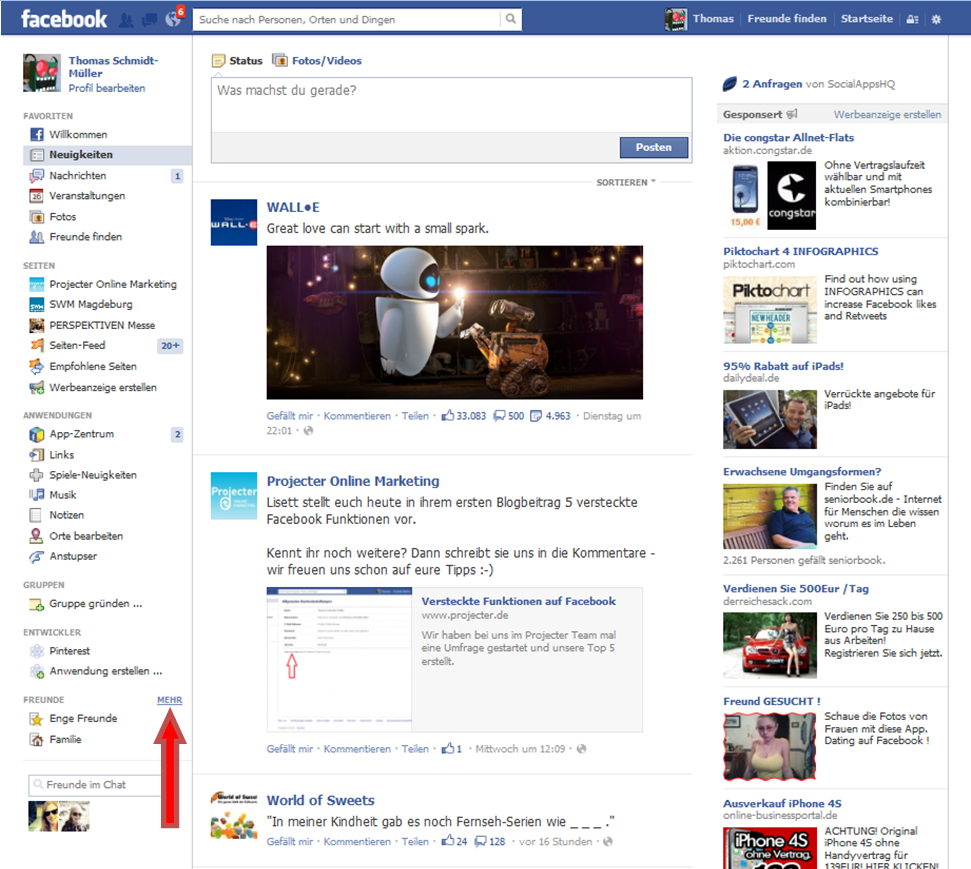Click Freunde im Chat search field
This screenshot has height=869, width=971.
click(94, 785)
